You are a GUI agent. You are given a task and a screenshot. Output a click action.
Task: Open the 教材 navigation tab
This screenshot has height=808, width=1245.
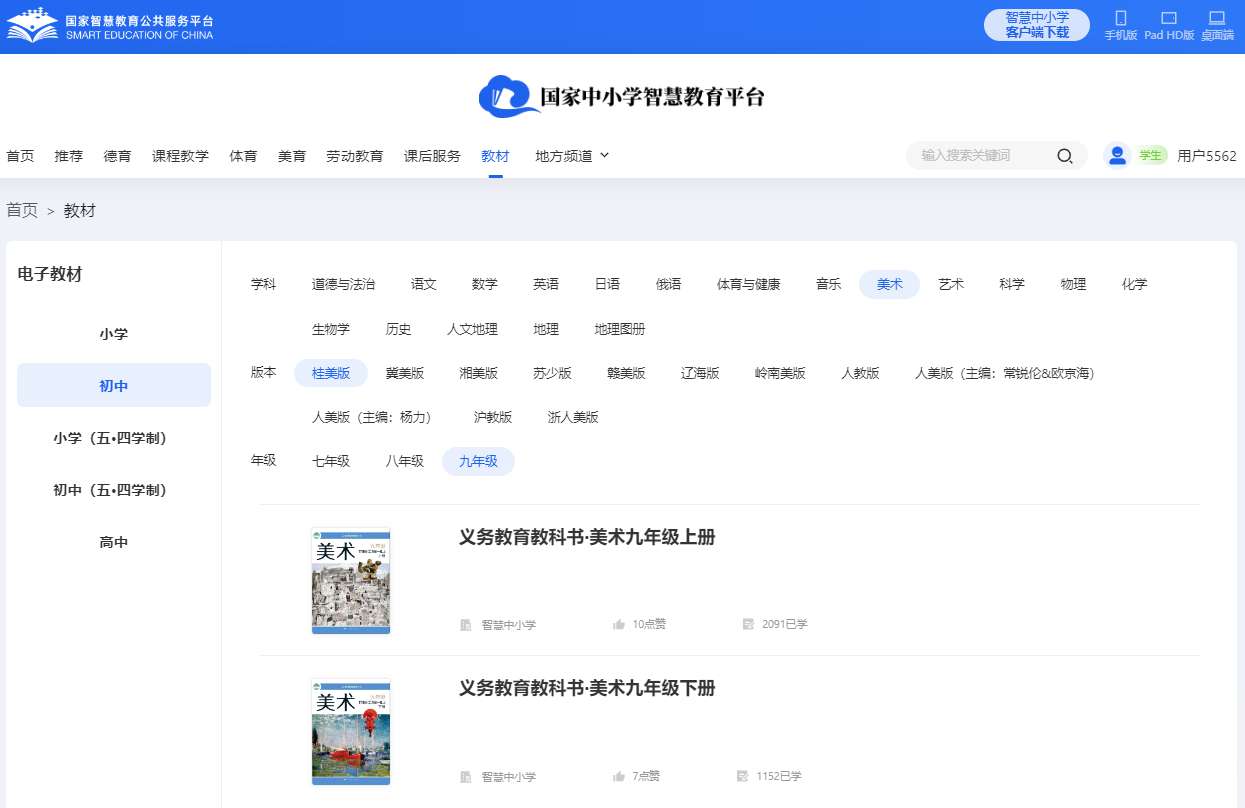pos(495,156)
